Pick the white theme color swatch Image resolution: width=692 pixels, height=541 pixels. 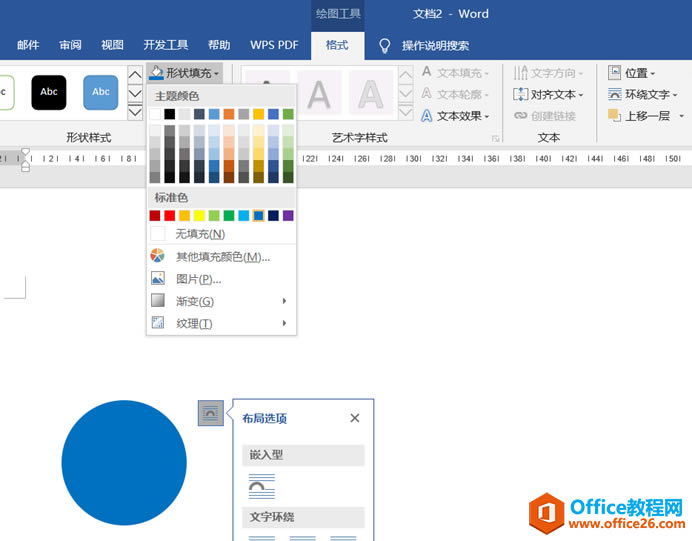click(x=155, y=114)
